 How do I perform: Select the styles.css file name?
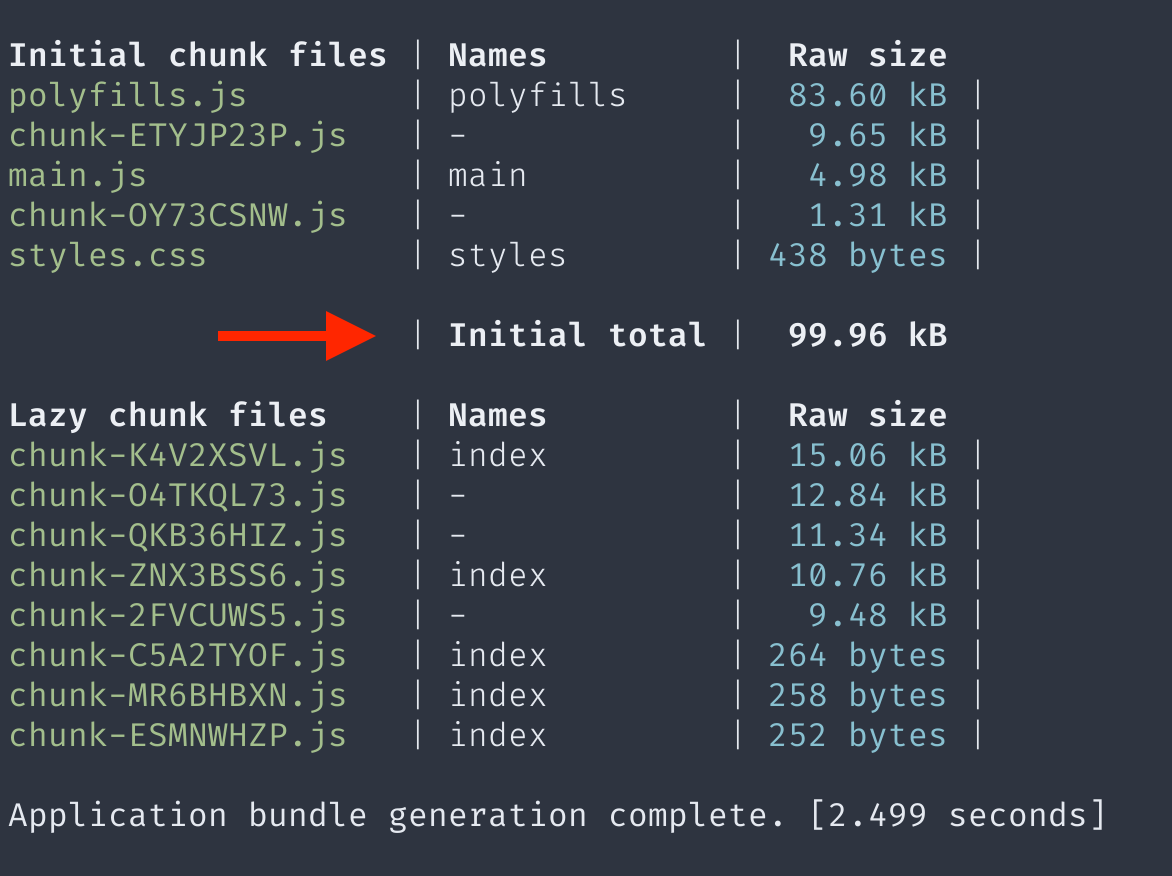tap(106, 255)
